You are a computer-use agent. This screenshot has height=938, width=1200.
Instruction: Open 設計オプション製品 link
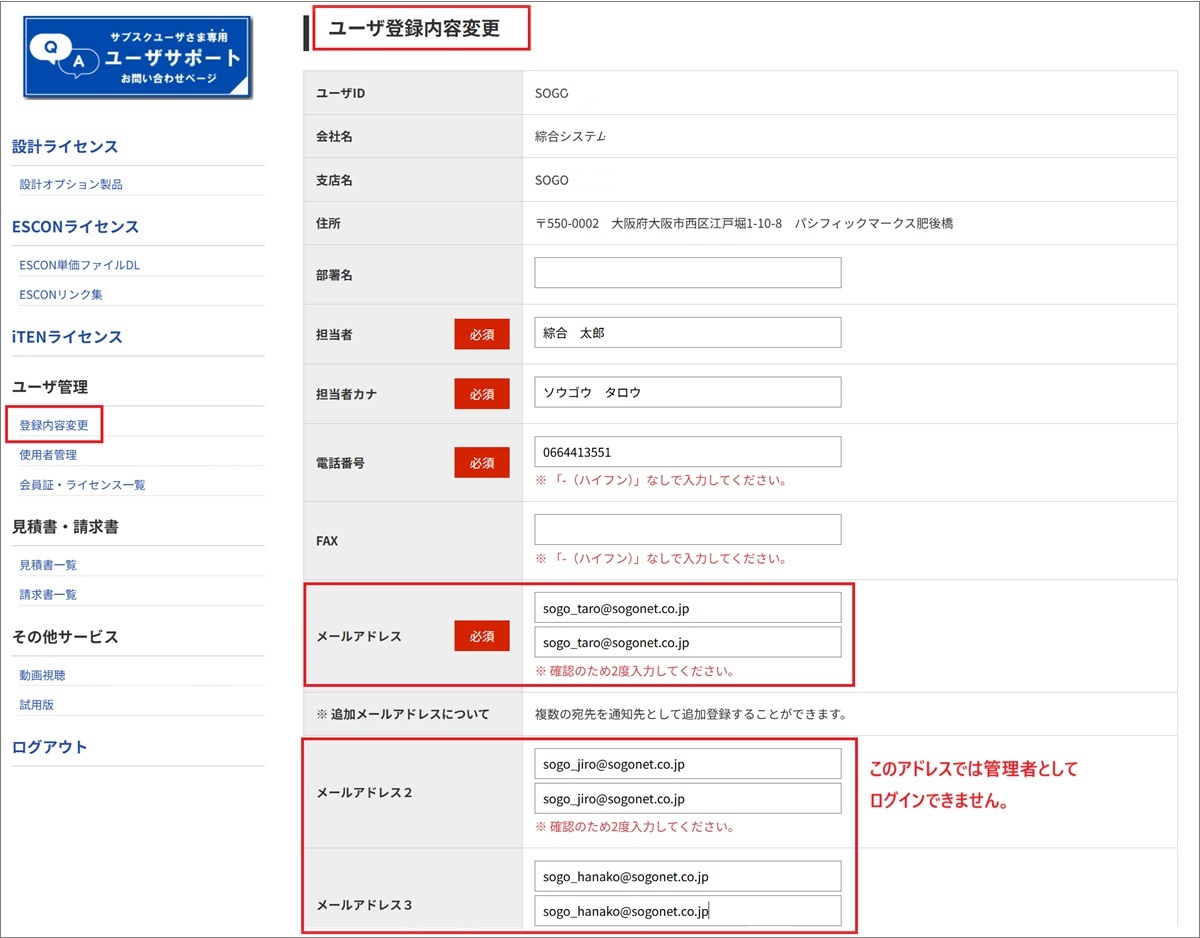(x=71, y=184)
